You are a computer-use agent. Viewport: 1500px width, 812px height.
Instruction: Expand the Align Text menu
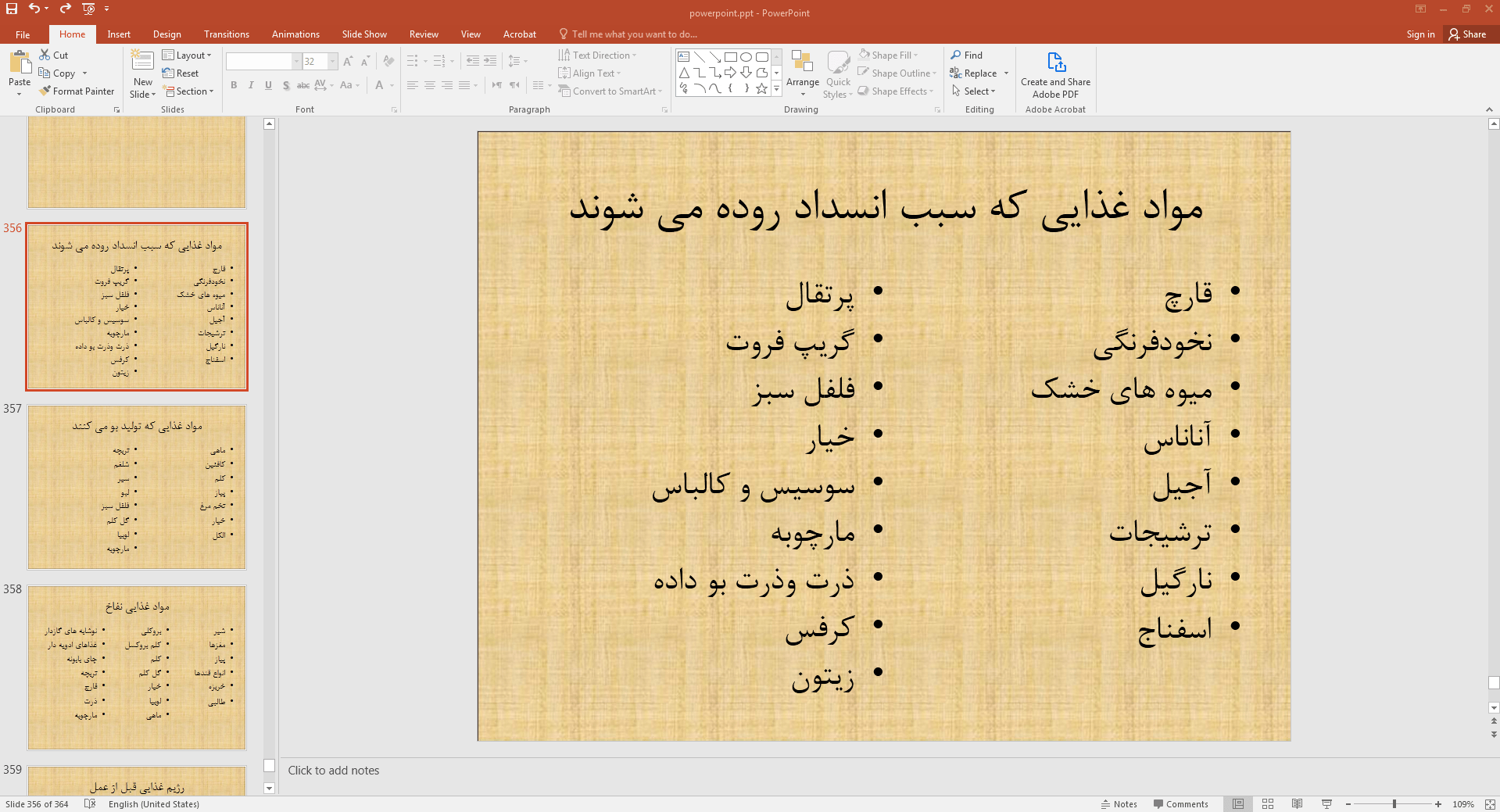pyautogui.click(x=590, y=73)
